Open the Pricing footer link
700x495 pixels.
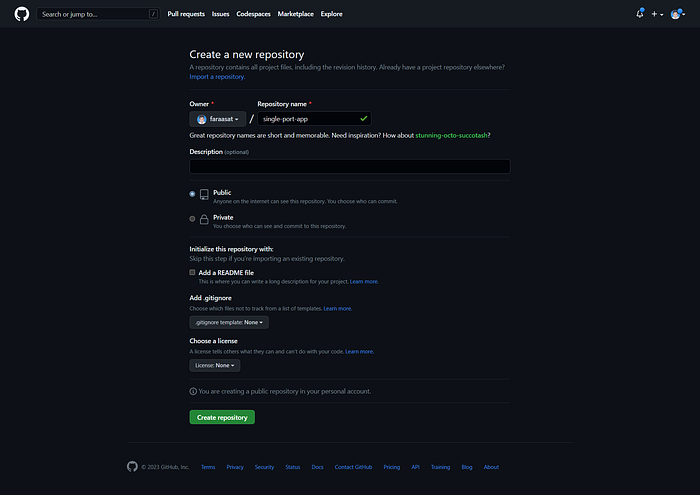pyautogui.click(x=392, y=467)
